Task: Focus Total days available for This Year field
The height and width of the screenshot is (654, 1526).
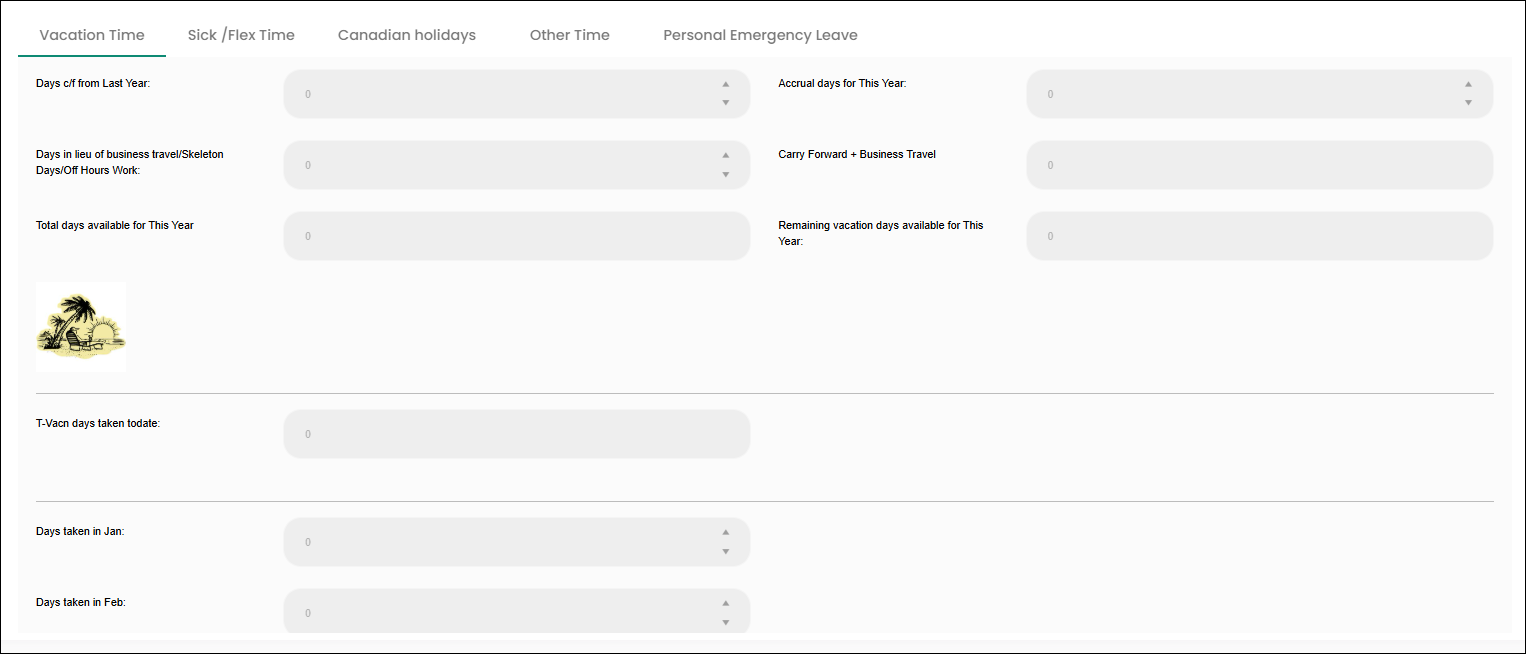Action: click(516, 236)
